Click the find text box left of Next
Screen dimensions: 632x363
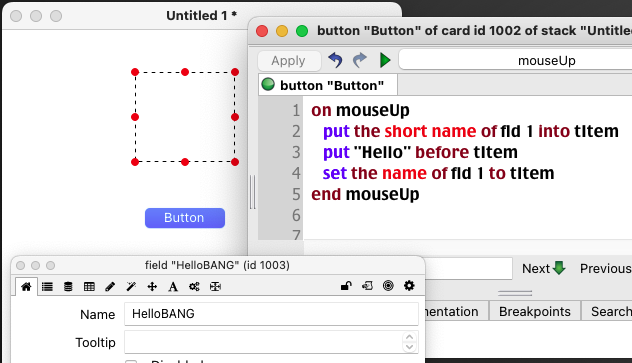click(x=468, y=268)
